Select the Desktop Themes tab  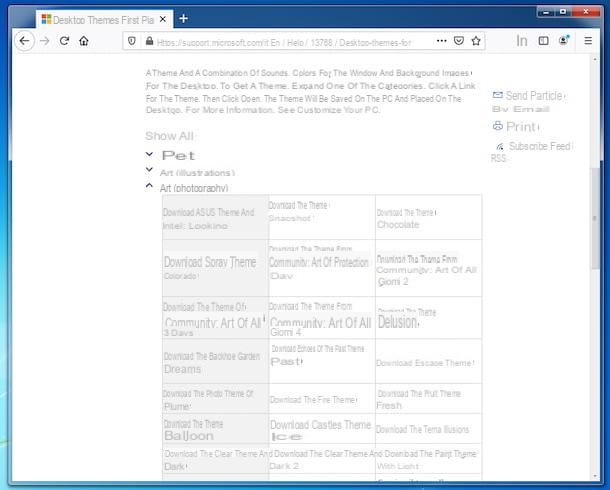pyautogui.click(x=104, y=19)
